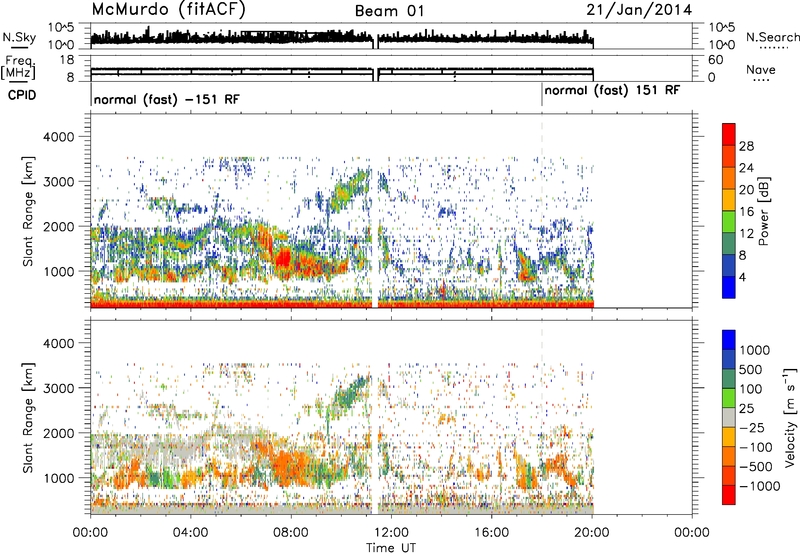Click the "28" power colorbar tick label
800x554 pixels.
pos(746,146)
